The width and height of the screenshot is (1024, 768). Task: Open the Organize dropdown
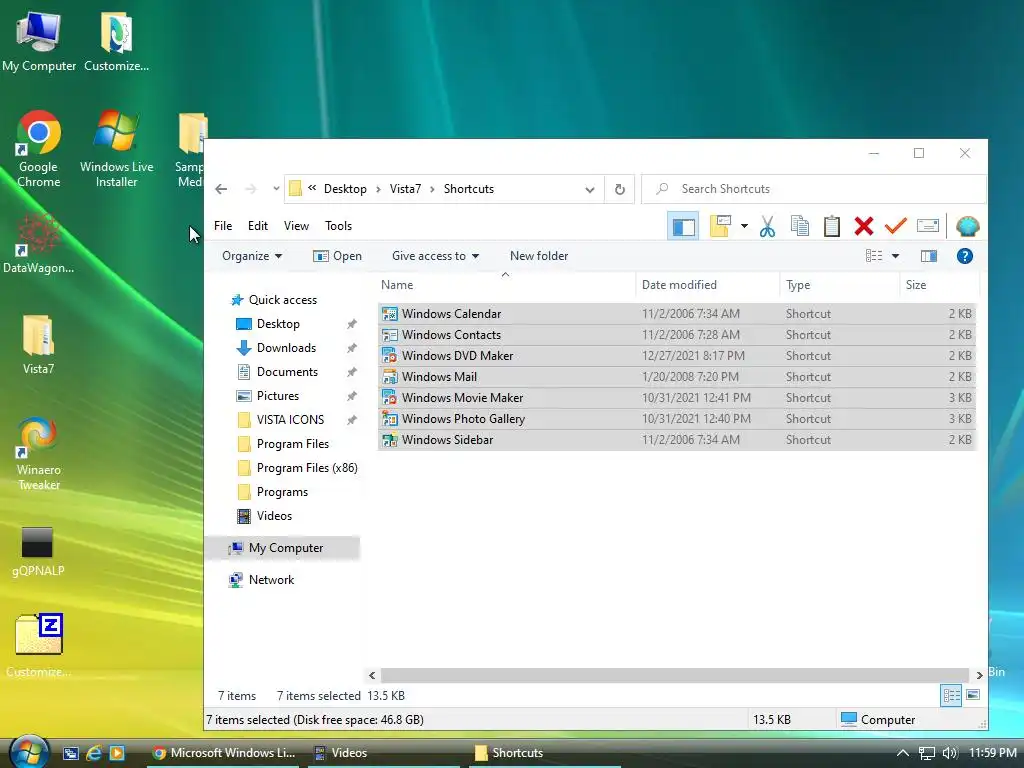coord(251,256)
